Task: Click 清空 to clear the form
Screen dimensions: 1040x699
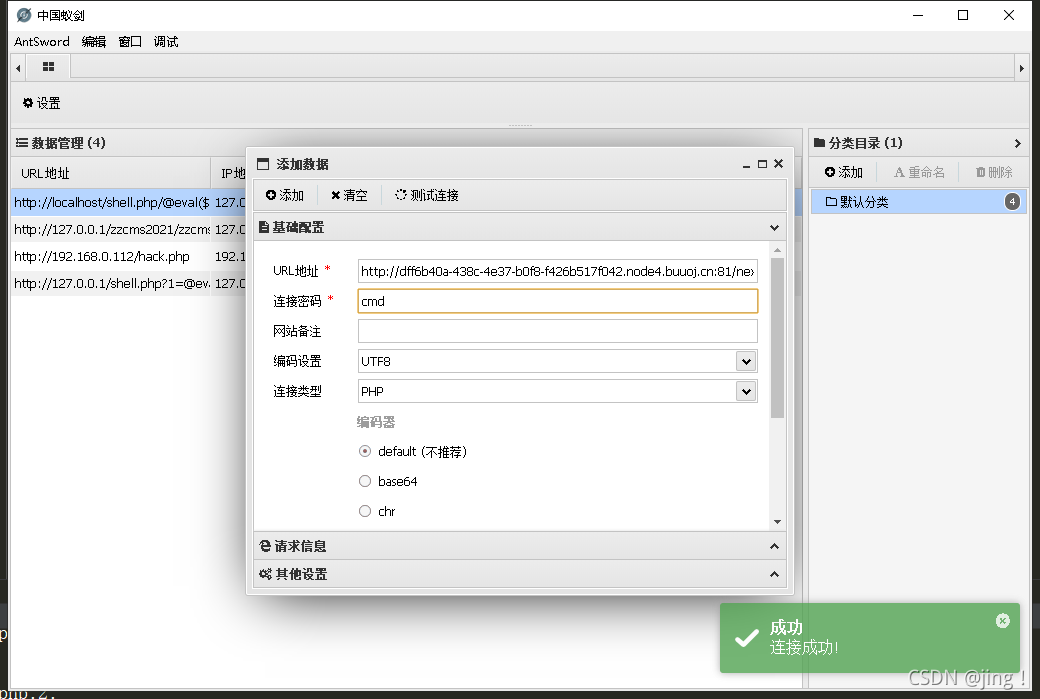Action: 349,195
